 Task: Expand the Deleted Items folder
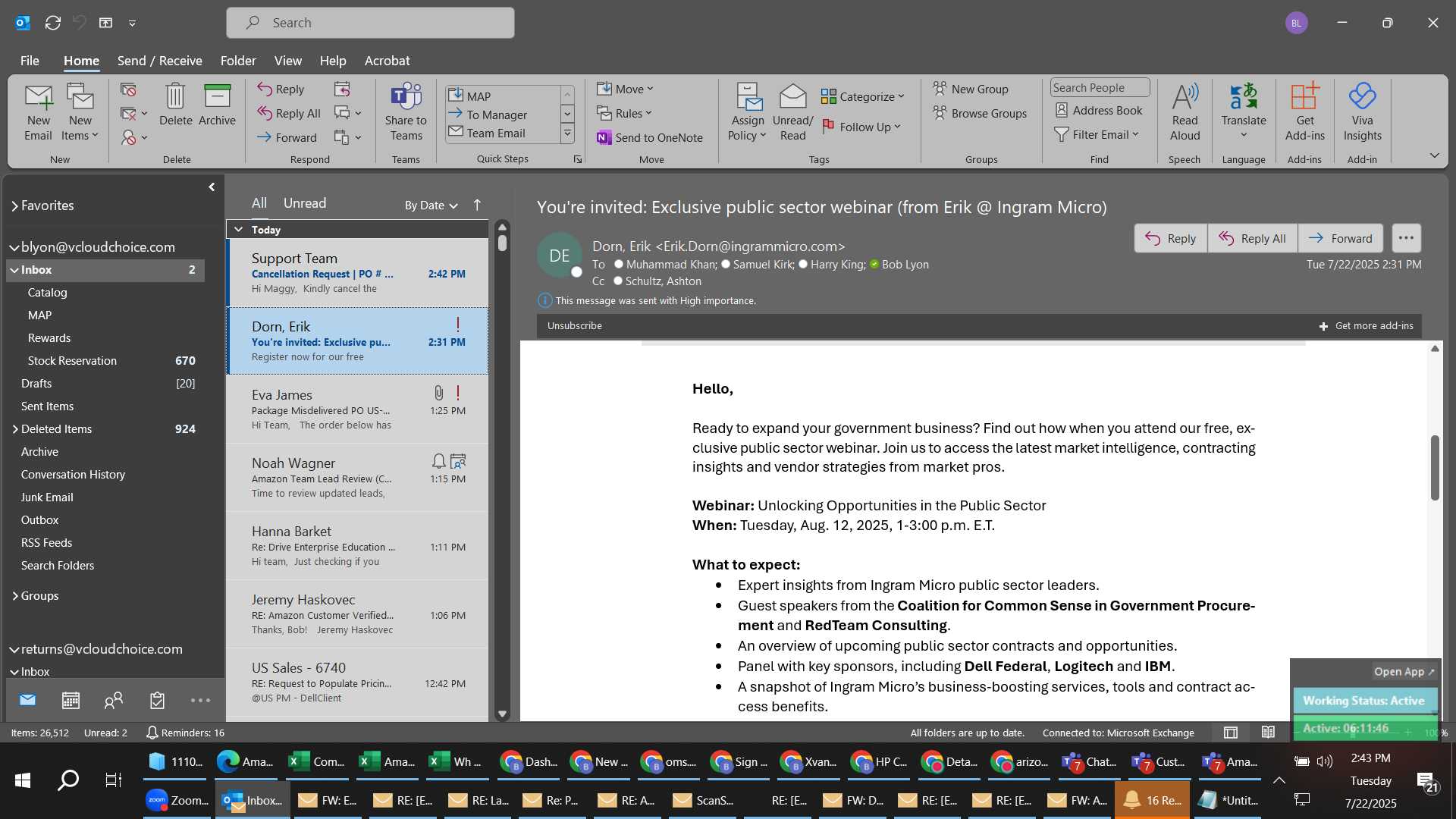[15, 429]
